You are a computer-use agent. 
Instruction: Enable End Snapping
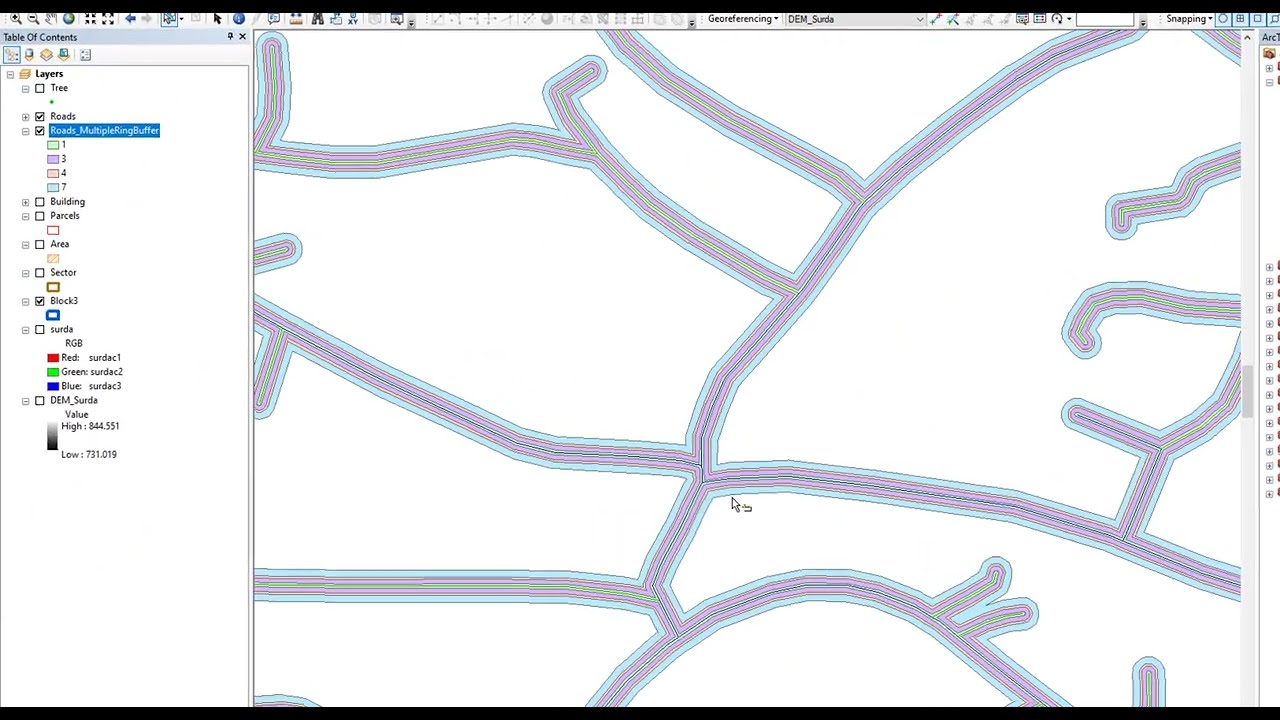tap(1240, 19)
